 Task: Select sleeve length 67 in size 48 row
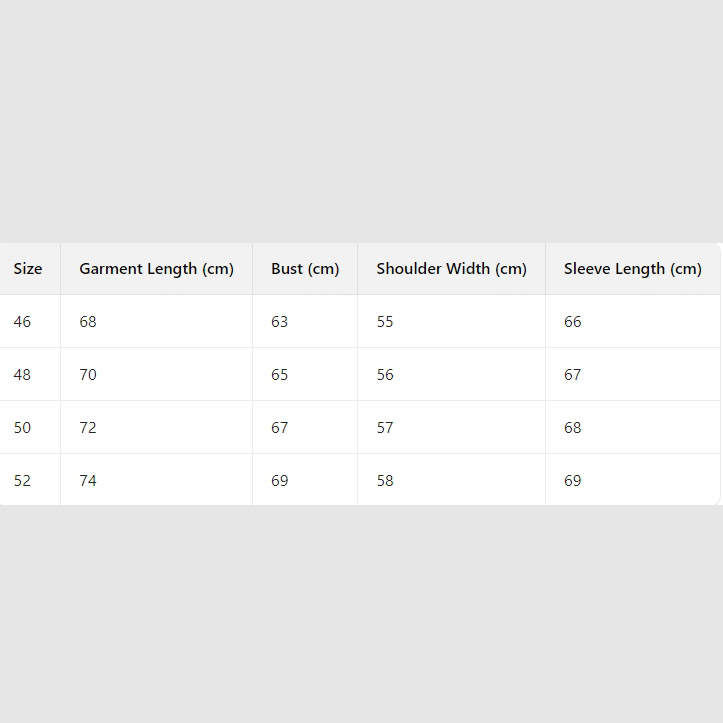tap(573, 375)
